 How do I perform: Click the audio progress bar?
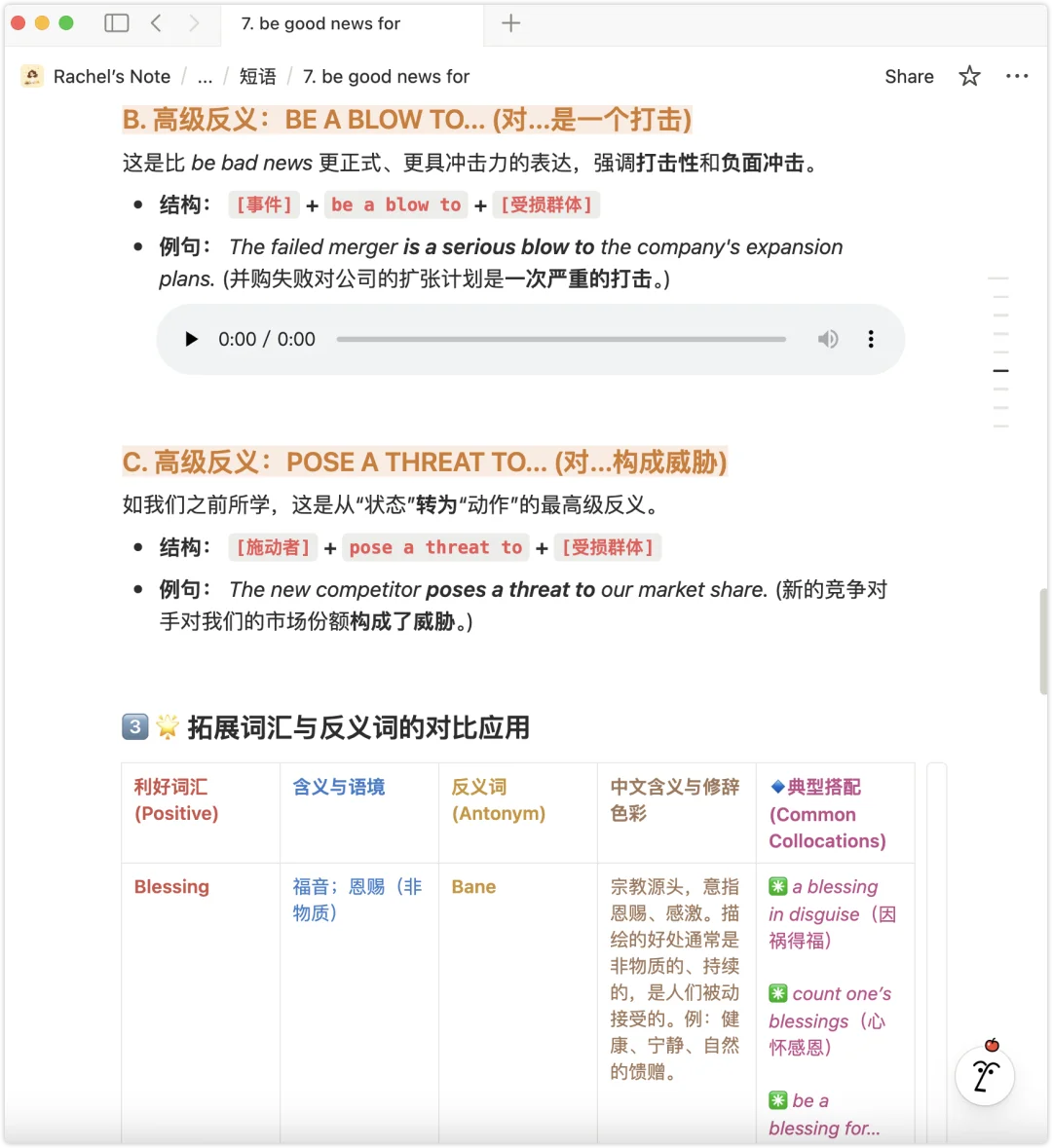click(561, 339)
